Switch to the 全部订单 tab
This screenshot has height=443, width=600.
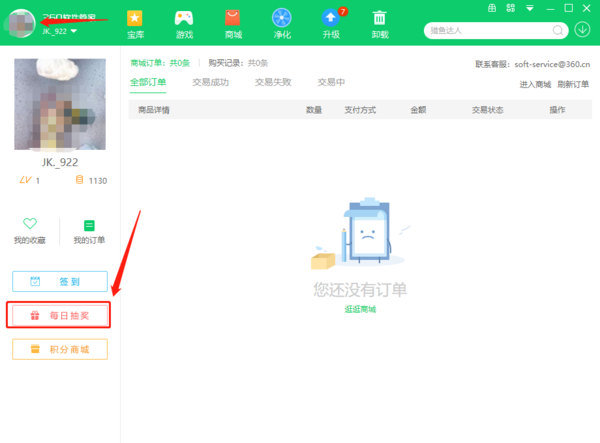[148, 82]
